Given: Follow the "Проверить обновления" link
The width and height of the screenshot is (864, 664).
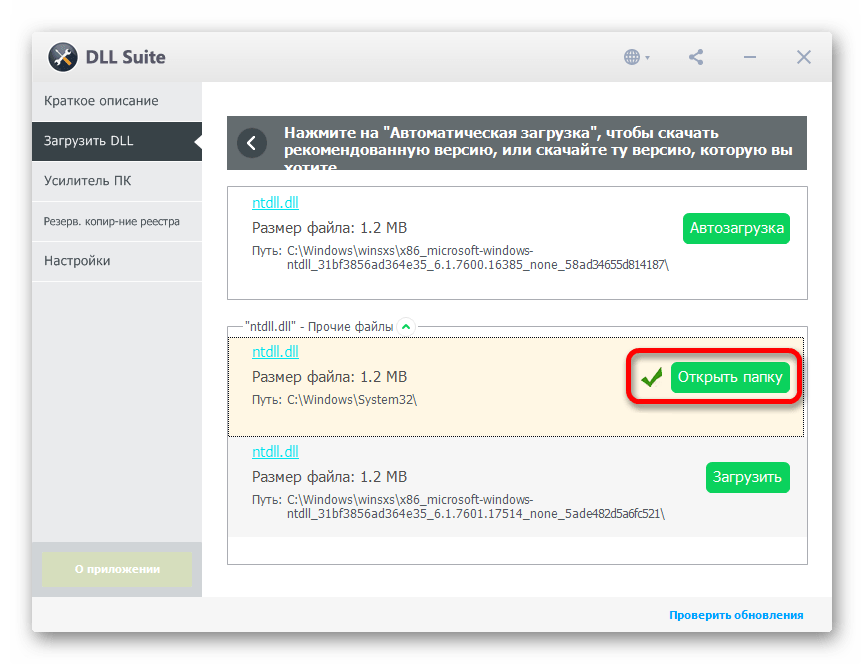Looking at the screenshot, I should 736,615.
